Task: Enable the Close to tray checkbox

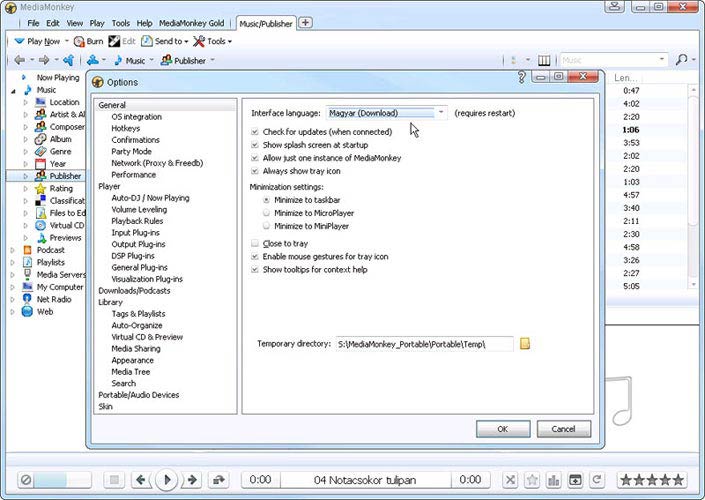Action: 255,243
